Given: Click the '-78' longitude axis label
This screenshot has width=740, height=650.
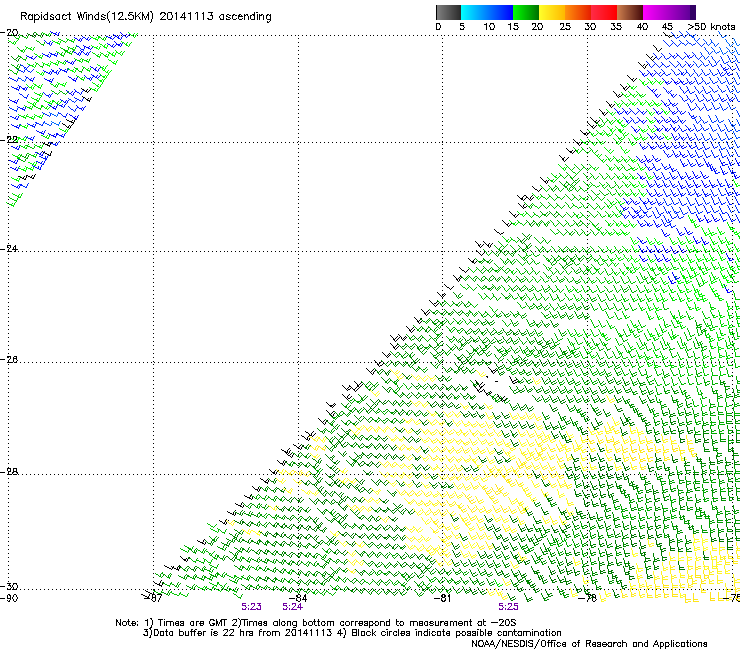Looking at the screenshot, I should 587,598.
